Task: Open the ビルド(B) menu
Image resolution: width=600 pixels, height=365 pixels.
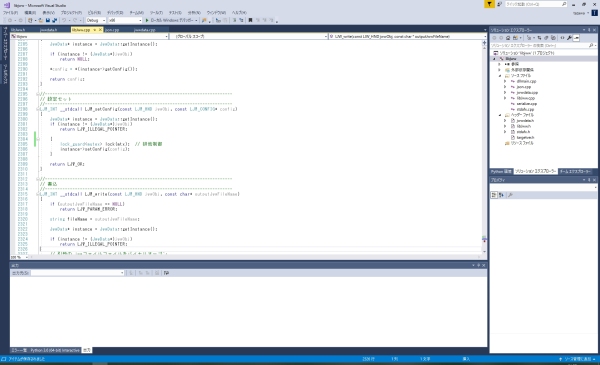Action: (x=94, y=13)
